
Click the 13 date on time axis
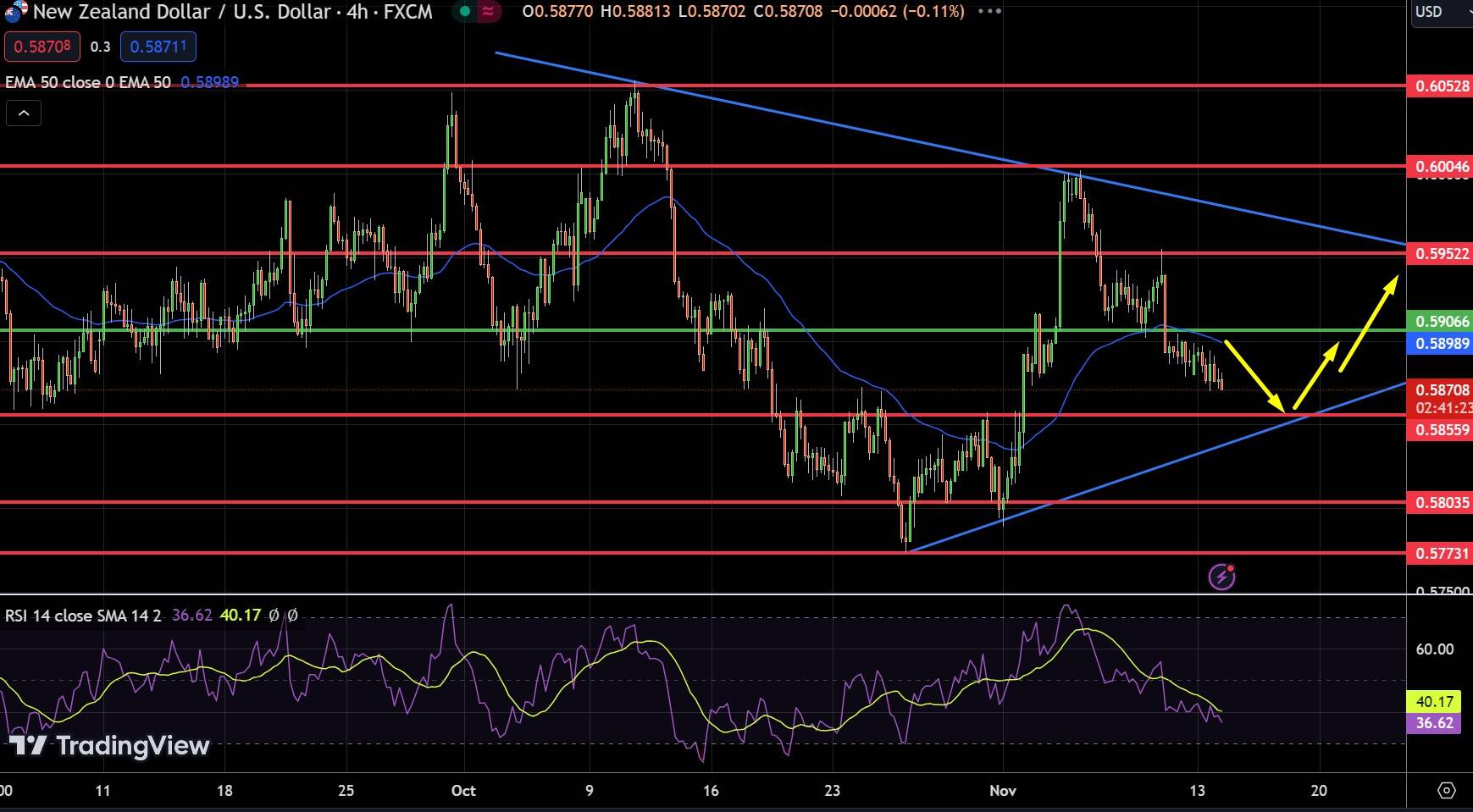(x=1197, y=791)
